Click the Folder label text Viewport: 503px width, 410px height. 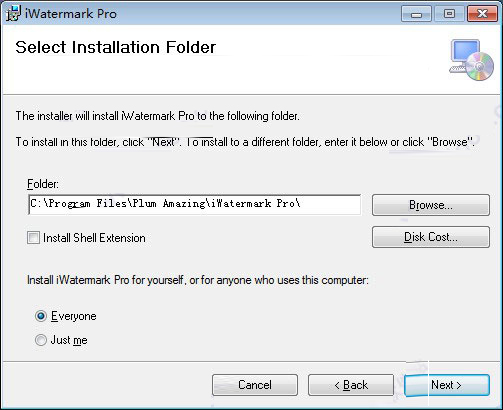click(43, 184)
